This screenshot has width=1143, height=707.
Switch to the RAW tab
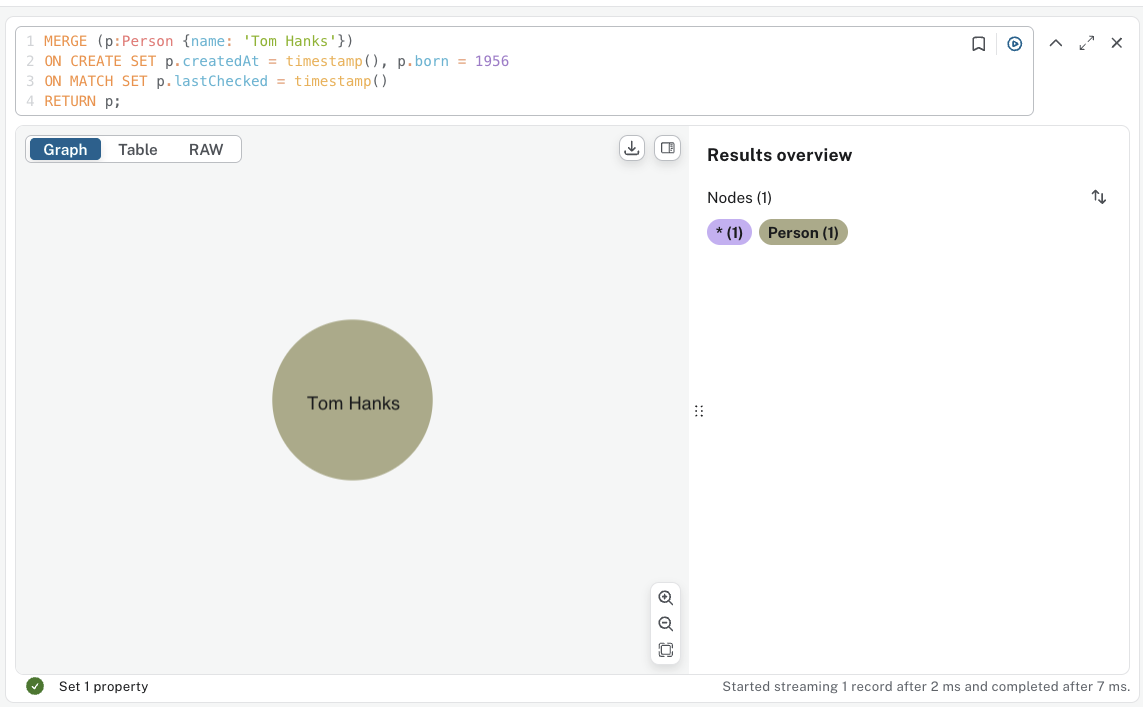click(205, 149)
